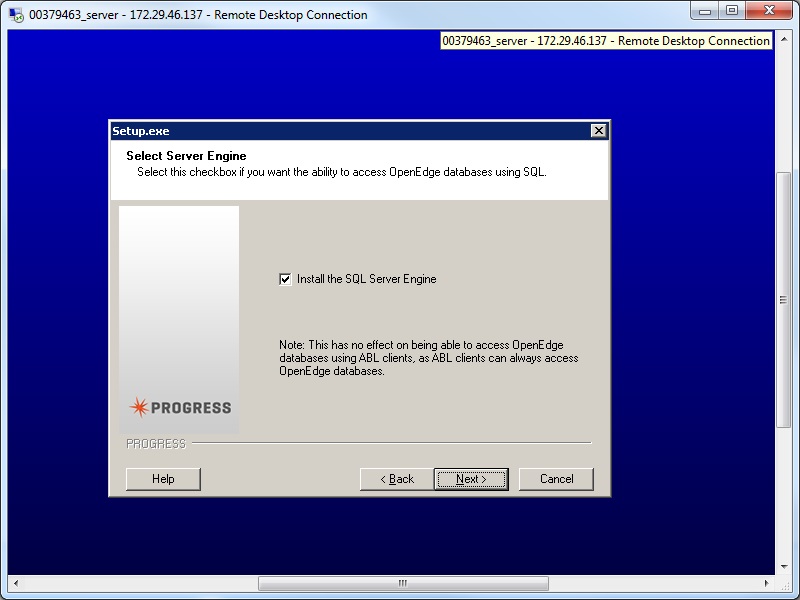Click the scroll right arrow
Screen dimensions: 800x600
coord(766,583)
